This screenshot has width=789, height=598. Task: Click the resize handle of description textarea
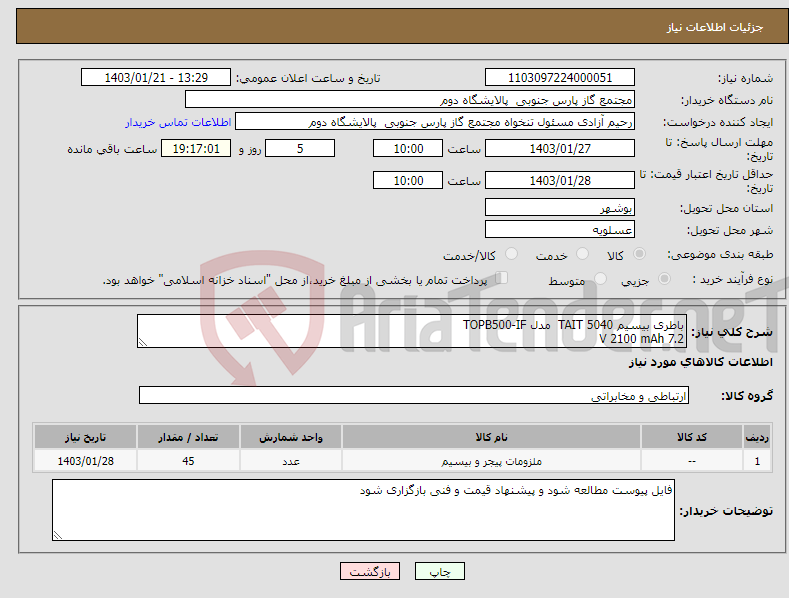[143, 343]
